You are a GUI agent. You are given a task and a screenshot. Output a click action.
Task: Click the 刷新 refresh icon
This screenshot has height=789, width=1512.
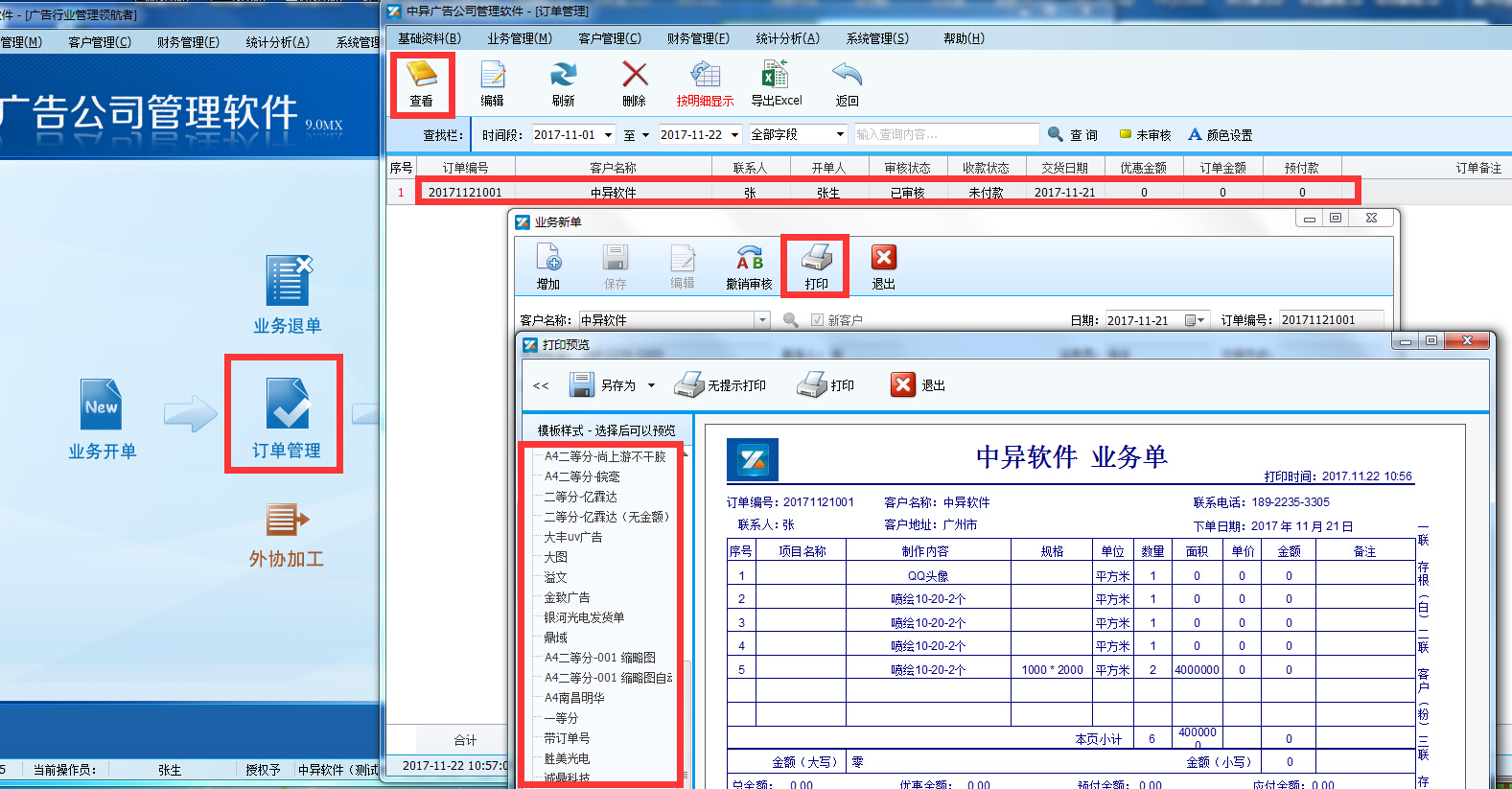coord(563,75)
